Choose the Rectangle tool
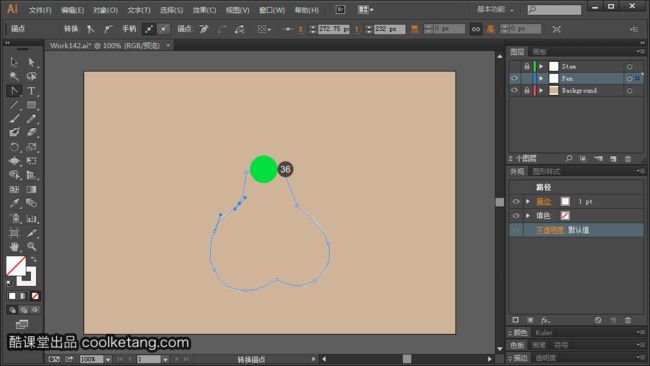The width and height of the screenshot is (650, 366). (31, 105)
